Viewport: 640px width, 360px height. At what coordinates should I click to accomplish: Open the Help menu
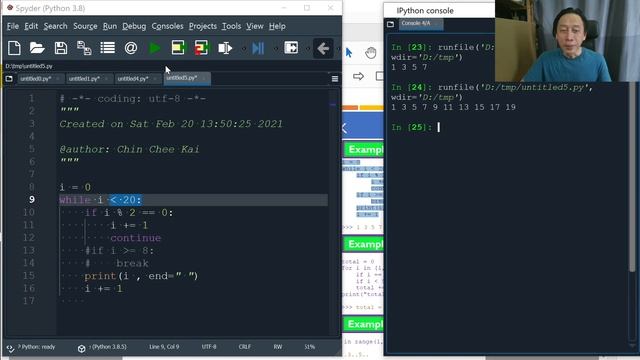(277, 26)
